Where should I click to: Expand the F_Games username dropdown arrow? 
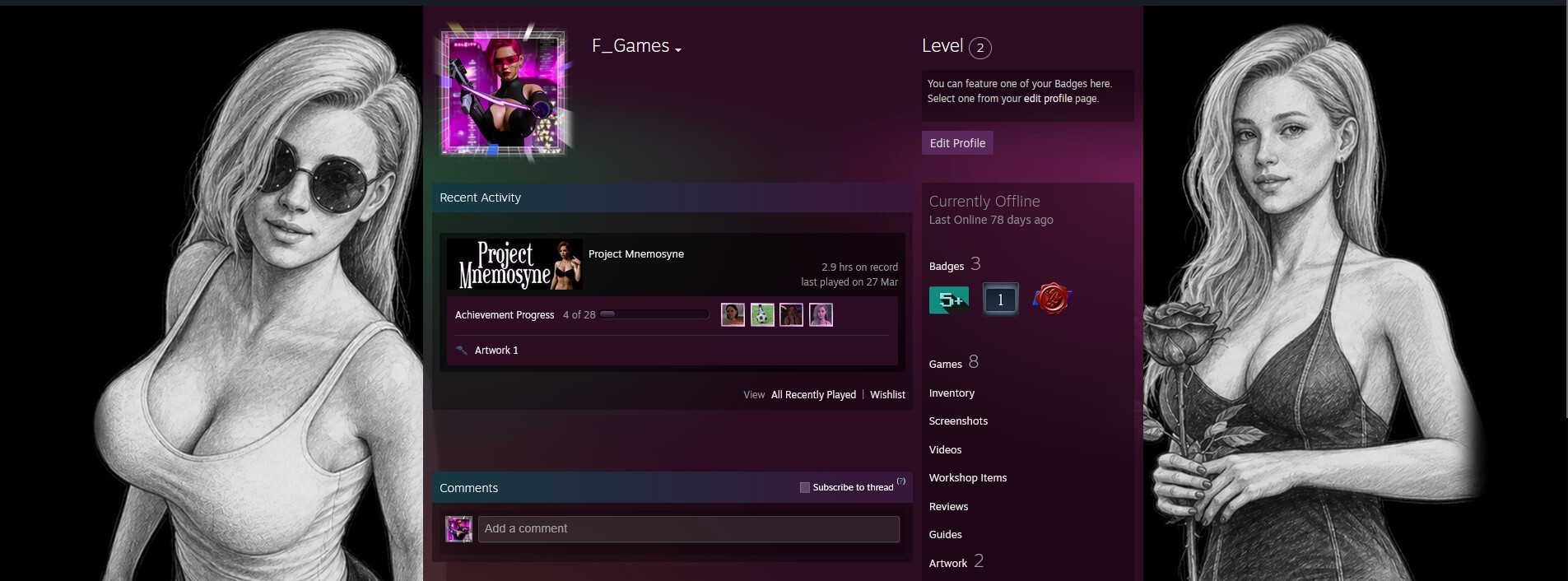678,50
